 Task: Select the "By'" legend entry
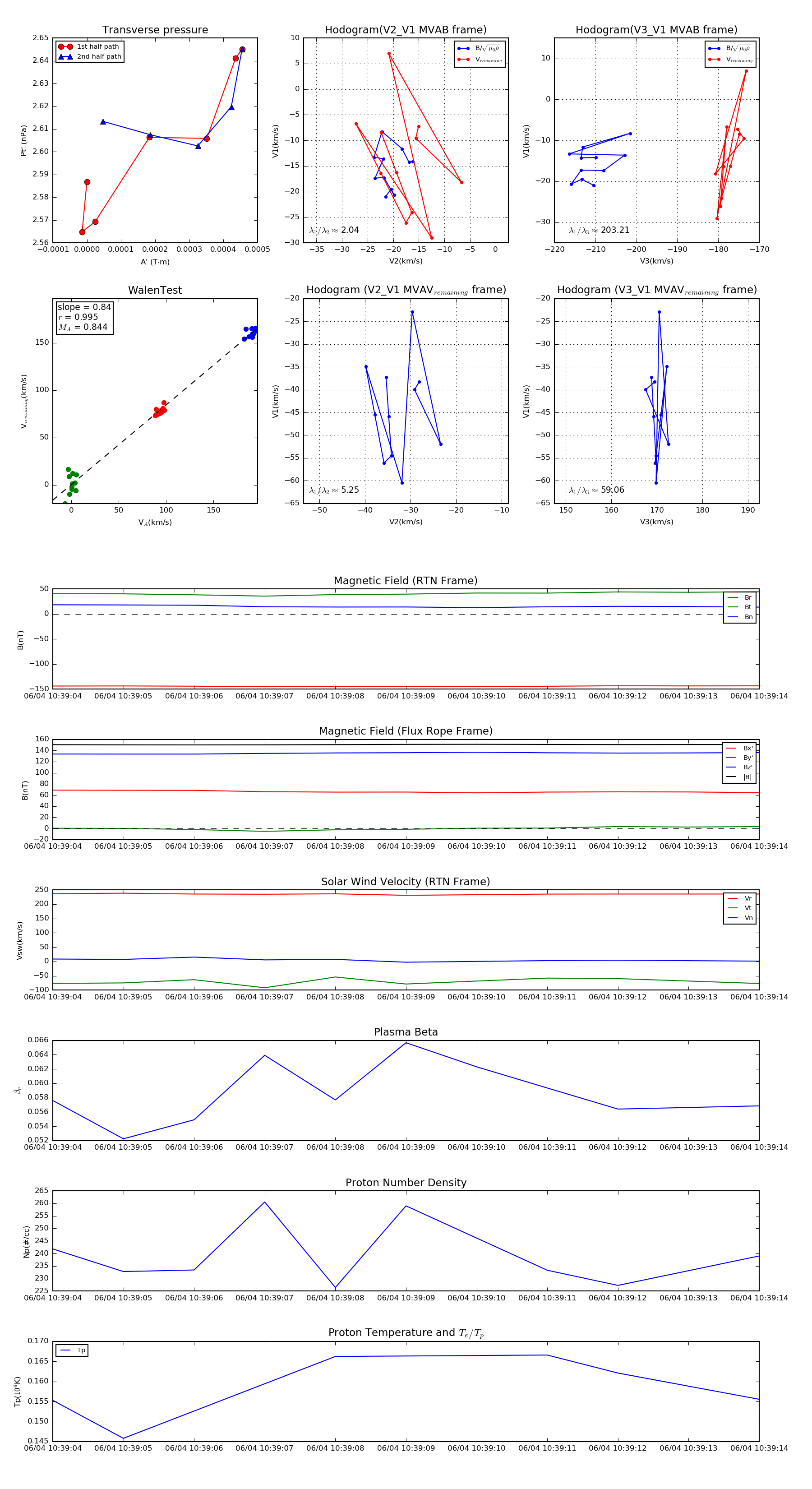coord(739,758)
